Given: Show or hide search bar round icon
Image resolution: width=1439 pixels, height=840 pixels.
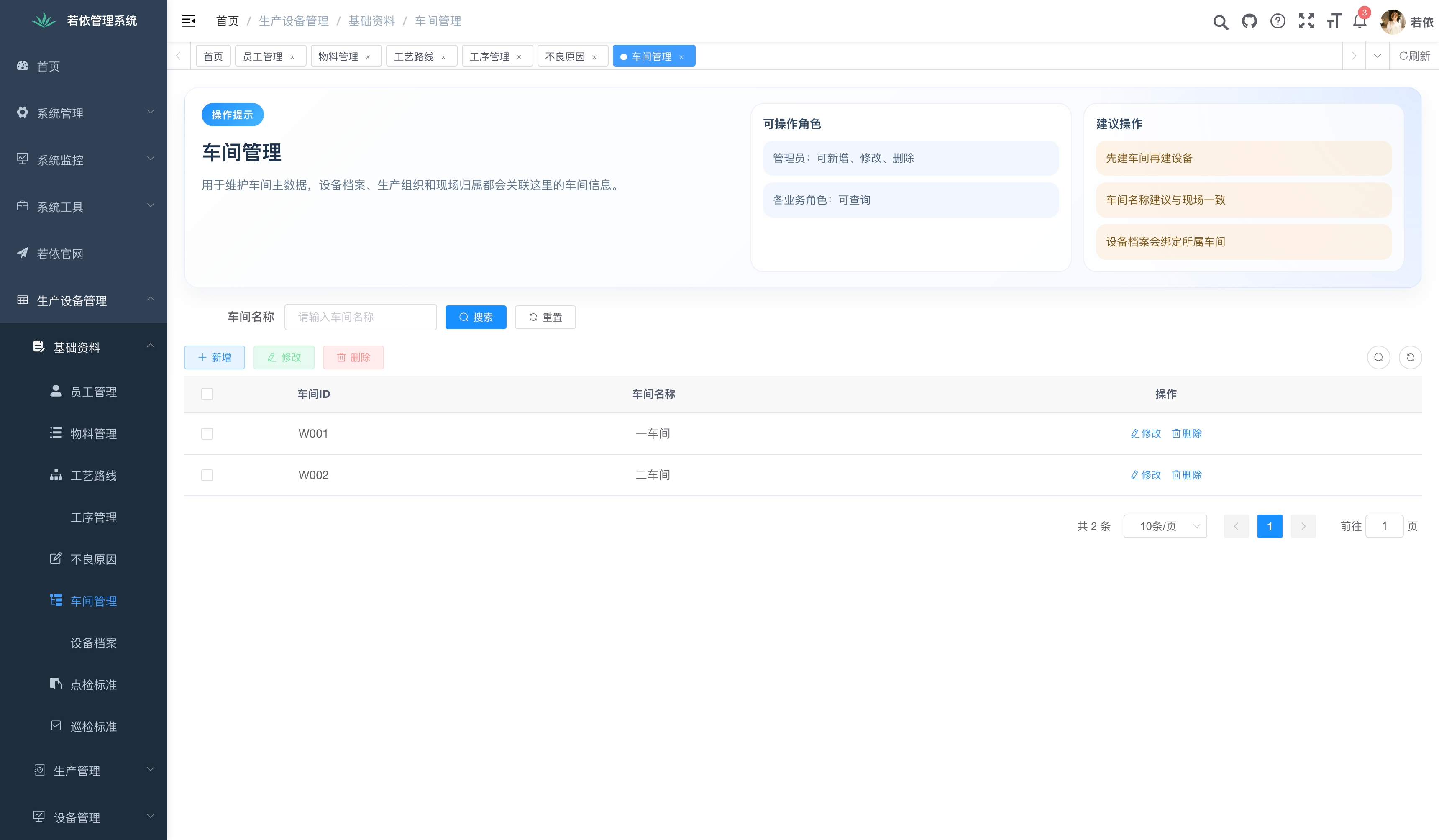Looking at the screenshot, I should pyautogui.click(x=1378, y=358).
